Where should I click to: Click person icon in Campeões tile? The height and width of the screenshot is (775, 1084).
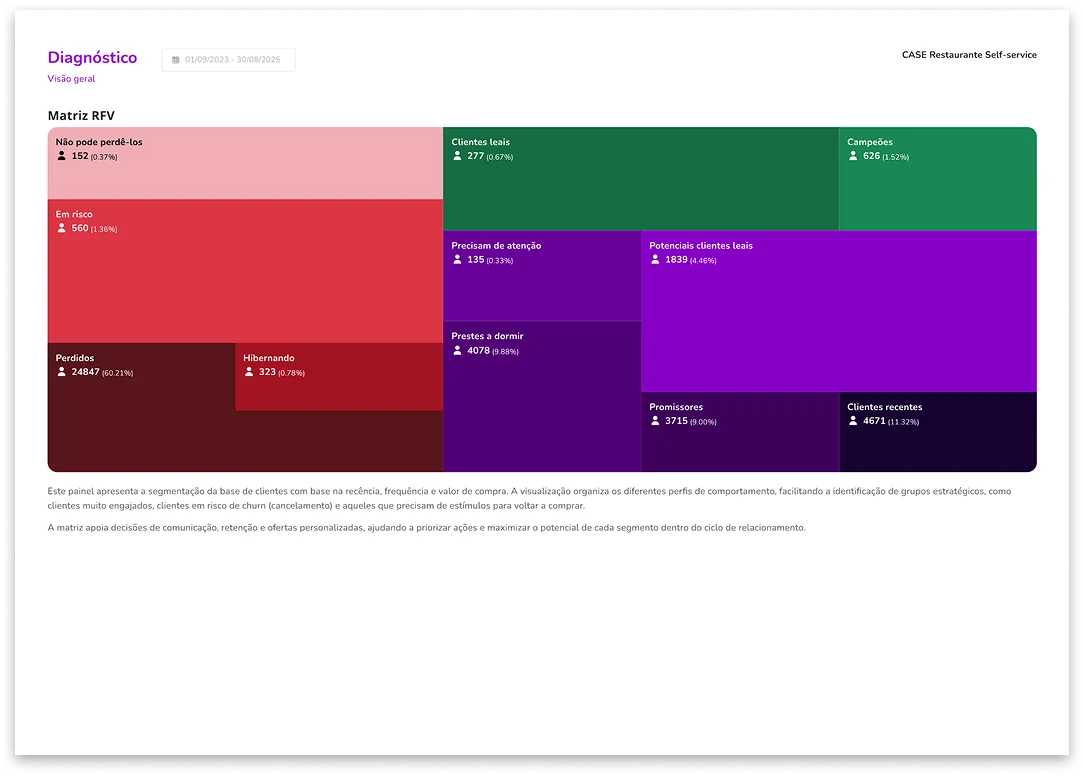click(x=853, y=156)
